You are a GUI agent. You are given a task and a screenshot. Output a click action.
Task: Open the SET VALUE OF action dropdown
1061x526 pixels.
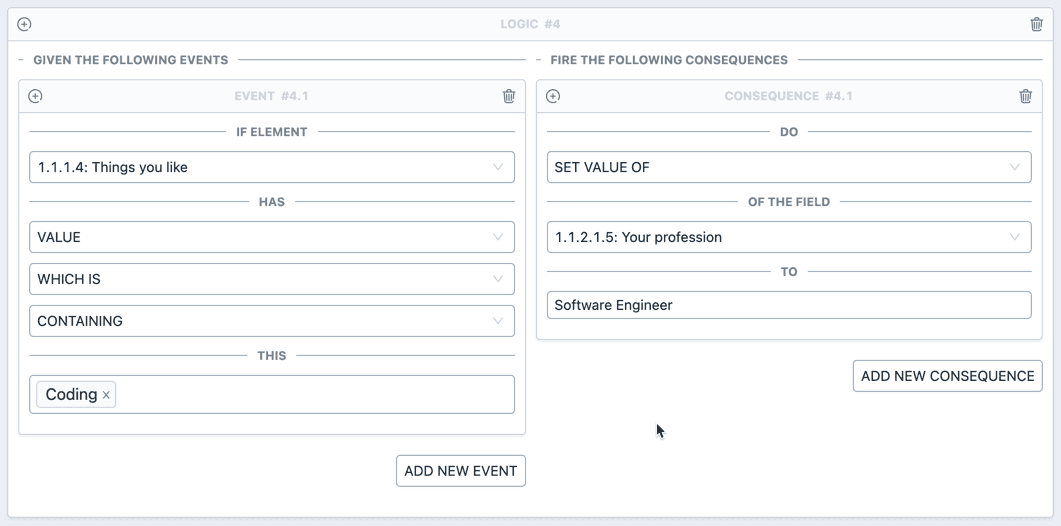pos(789,167)
